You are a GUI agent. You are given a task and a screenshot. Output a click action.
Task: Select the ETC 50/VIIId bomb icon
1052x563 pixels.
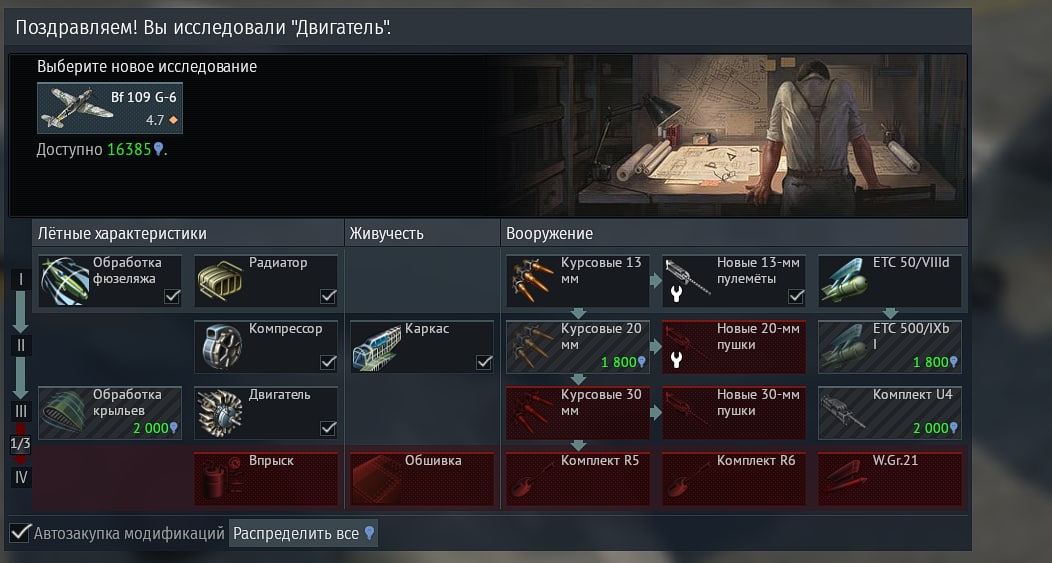(x=844, y=281)
